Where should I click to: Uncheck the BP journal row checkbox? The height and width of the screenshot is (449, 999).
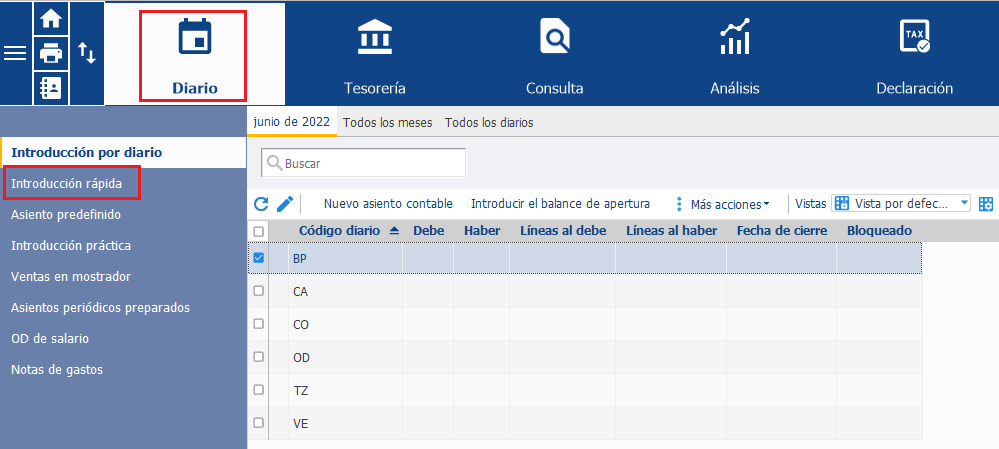[x=259, y=258]
